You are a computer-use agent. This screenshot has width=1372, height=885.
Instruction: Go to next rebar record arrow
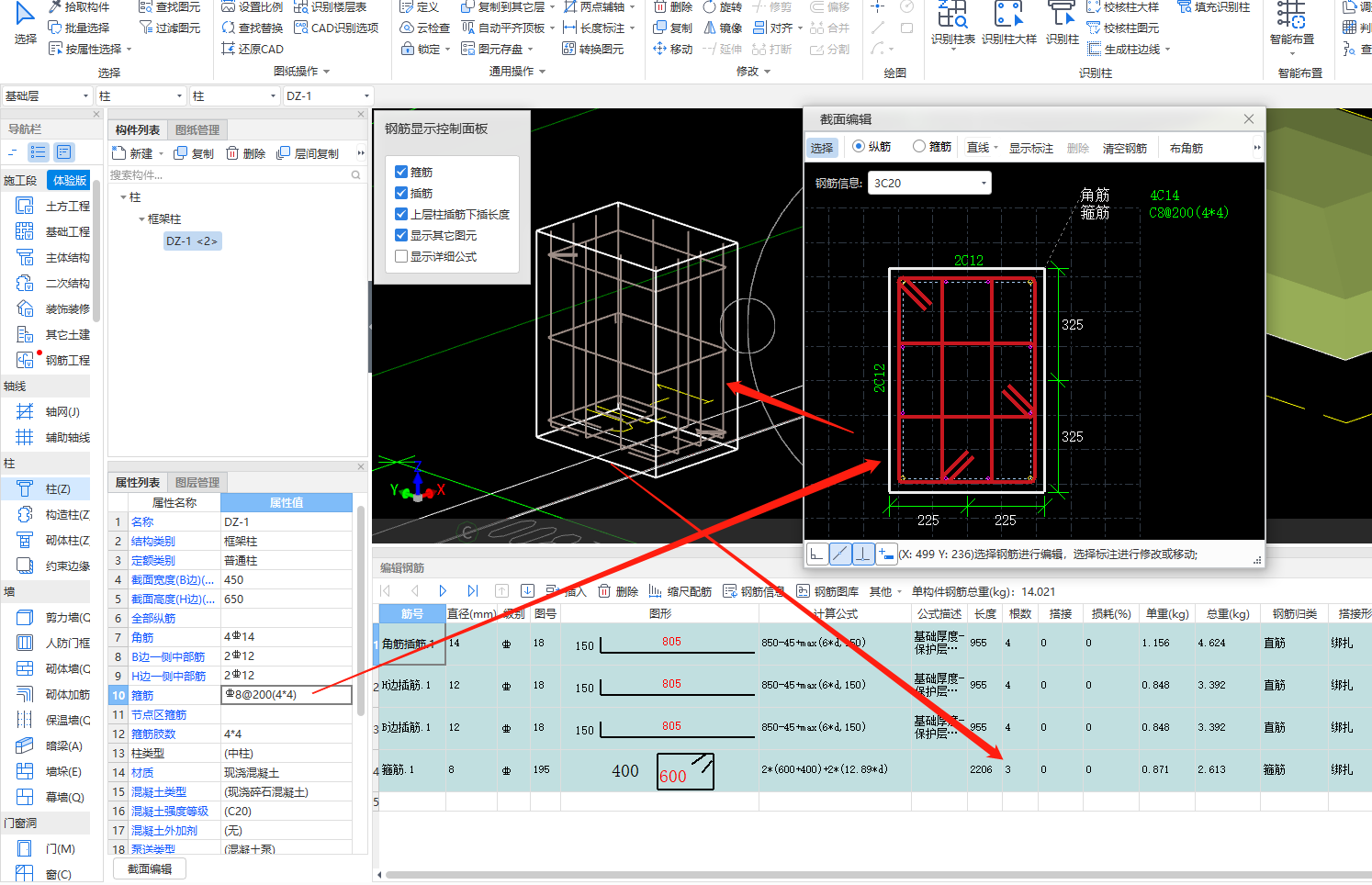point(443,591)
